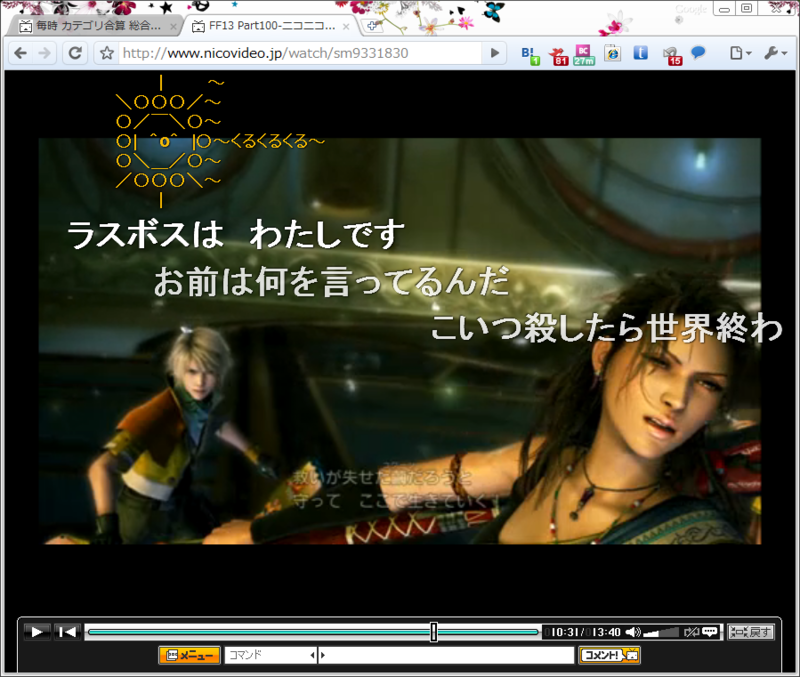The height and width of the screenshot is (677, 800).
Task: Minimize the browser window
Action: point(724,9)
